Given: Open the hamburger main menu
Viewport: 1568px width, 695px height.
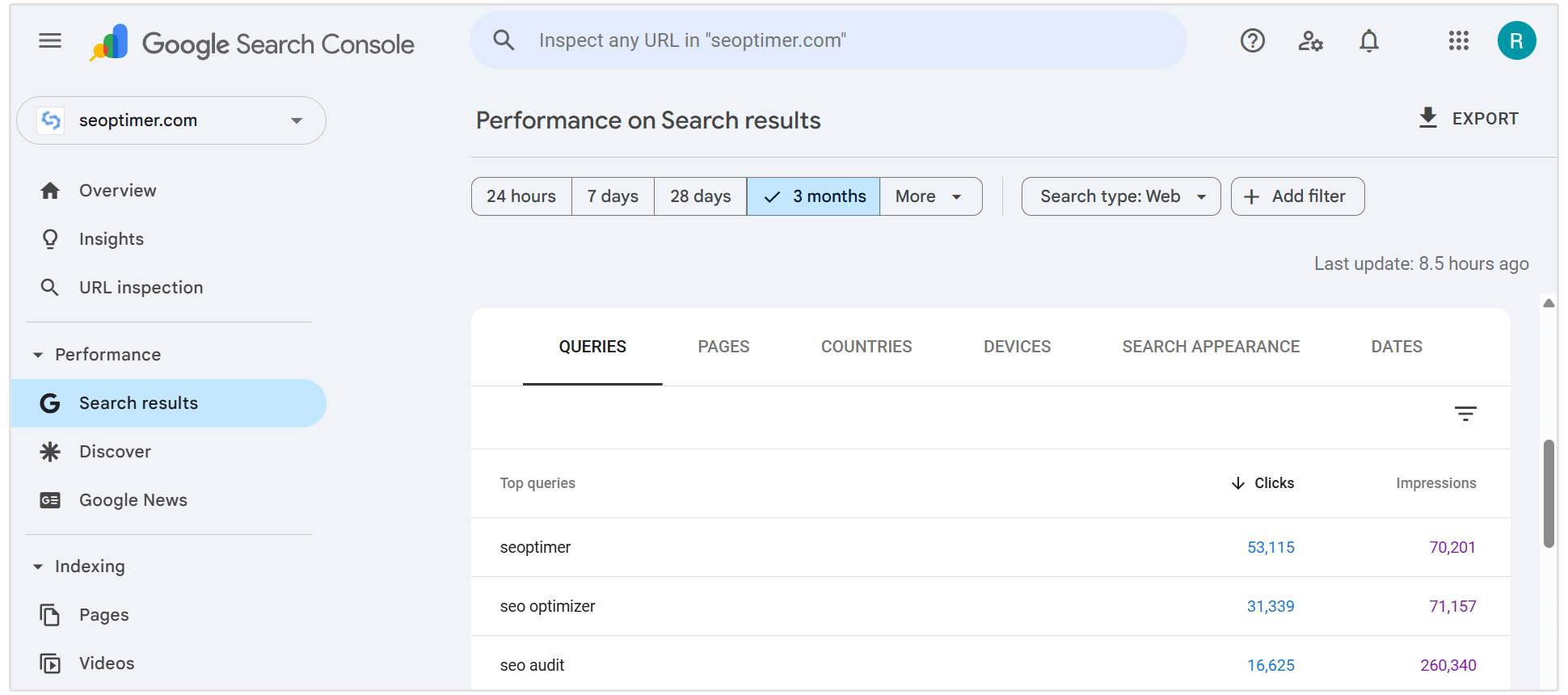Looking at the screenshot, I should (x=50, y=40).
